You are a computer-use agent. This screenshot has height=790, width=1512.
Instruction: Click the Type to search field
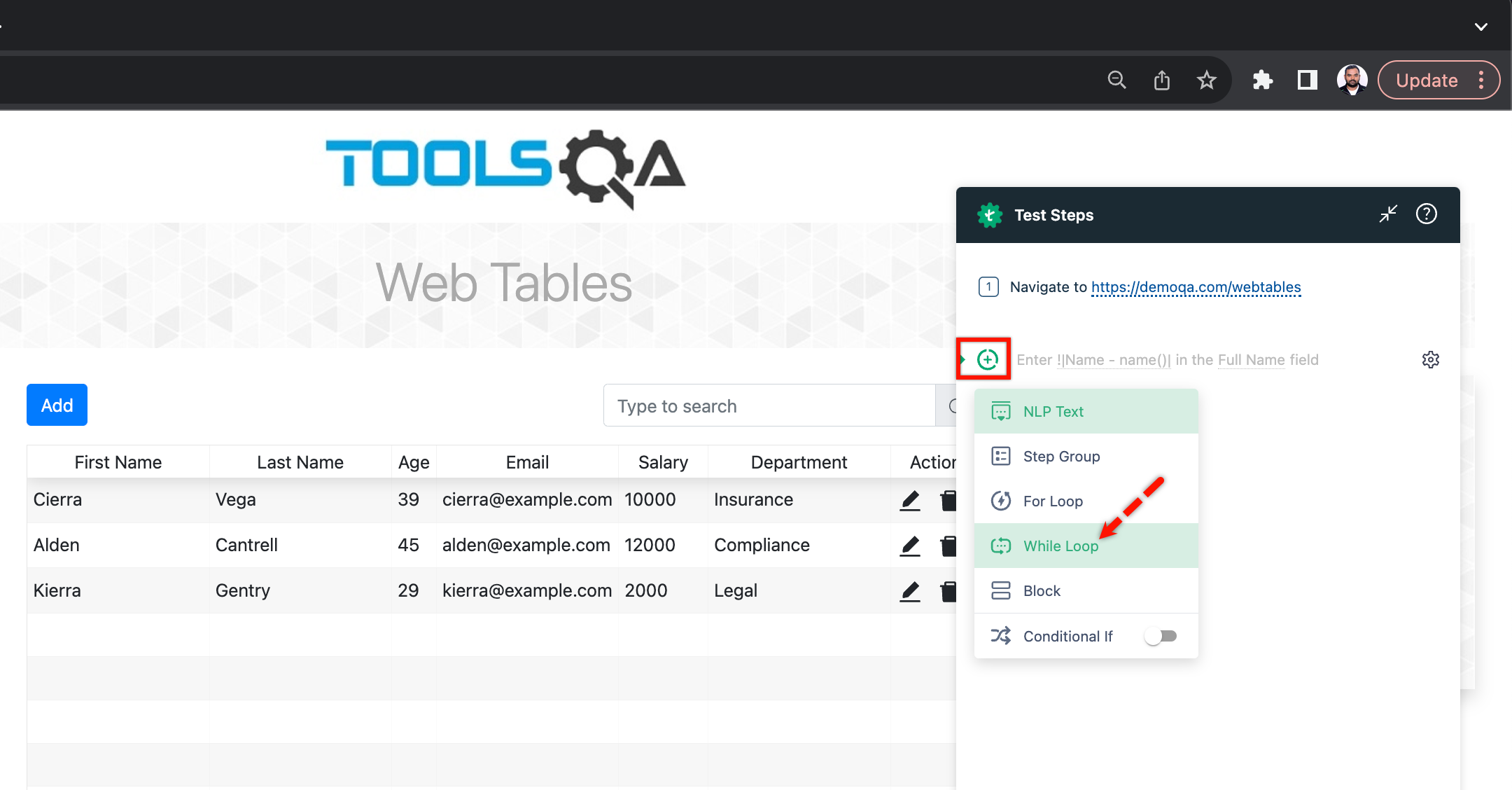coord(769,406)
